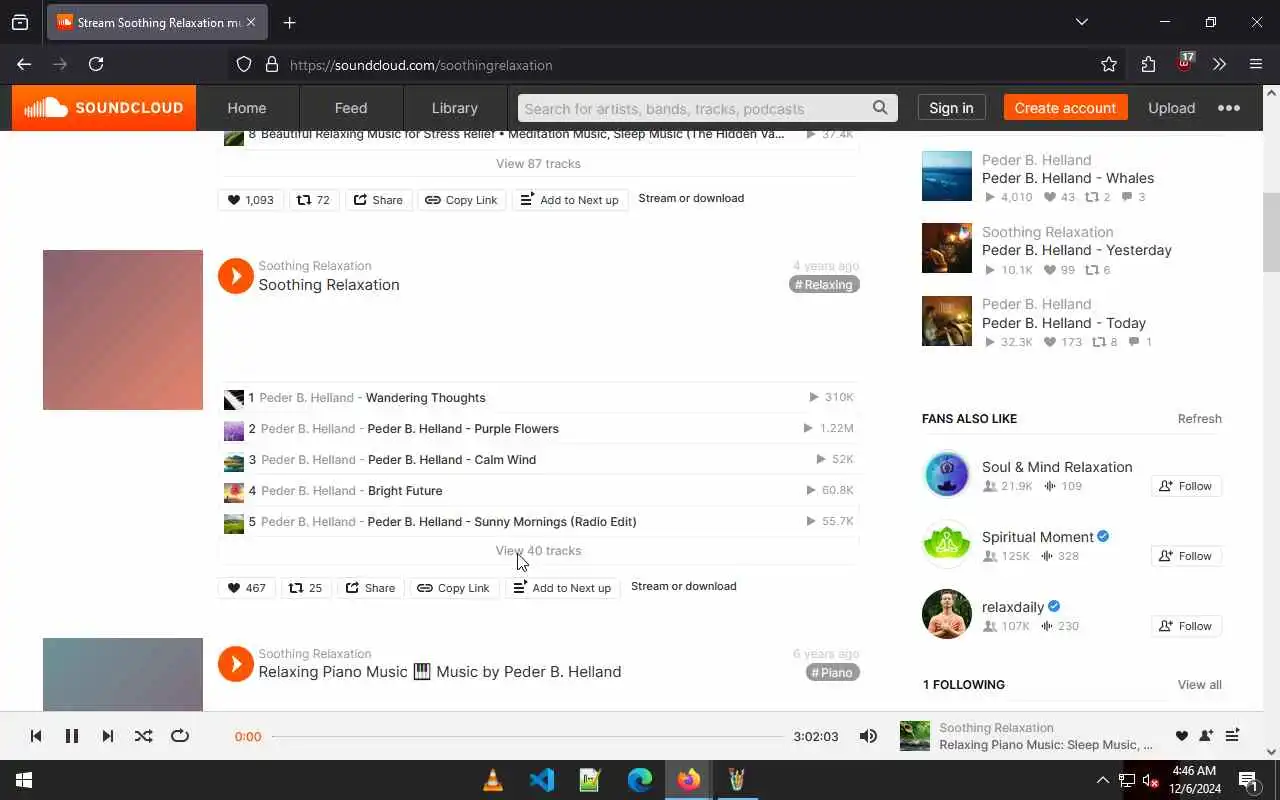
Task: Open the Sunny Mornings (Radio Edit) track
Action: click(x=502, y=522)
